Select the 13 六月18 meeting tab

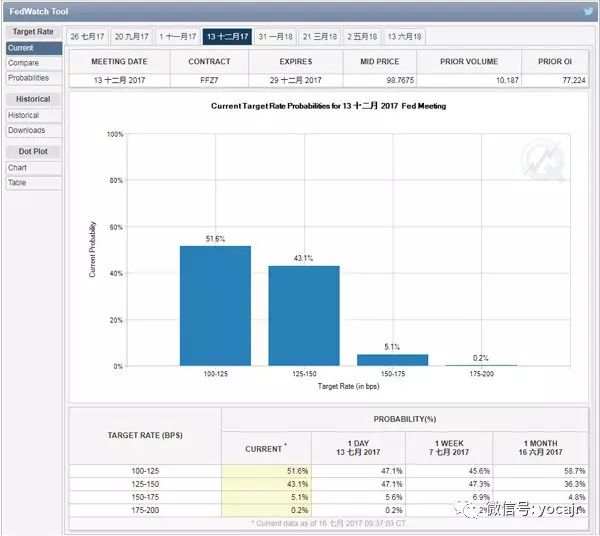point(404,37)
